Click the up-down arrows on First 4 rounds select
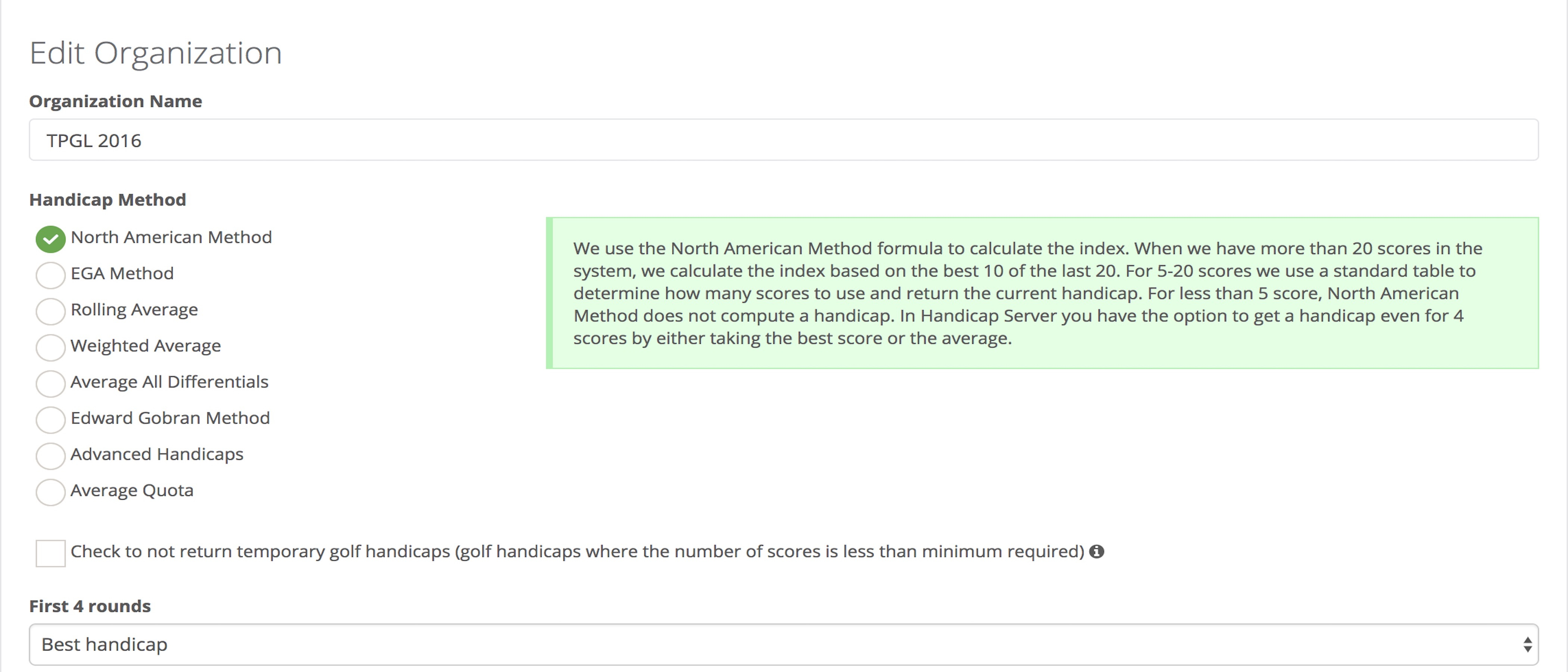The width and height of the screenshot is (1568, 672). pos(1527,645)
